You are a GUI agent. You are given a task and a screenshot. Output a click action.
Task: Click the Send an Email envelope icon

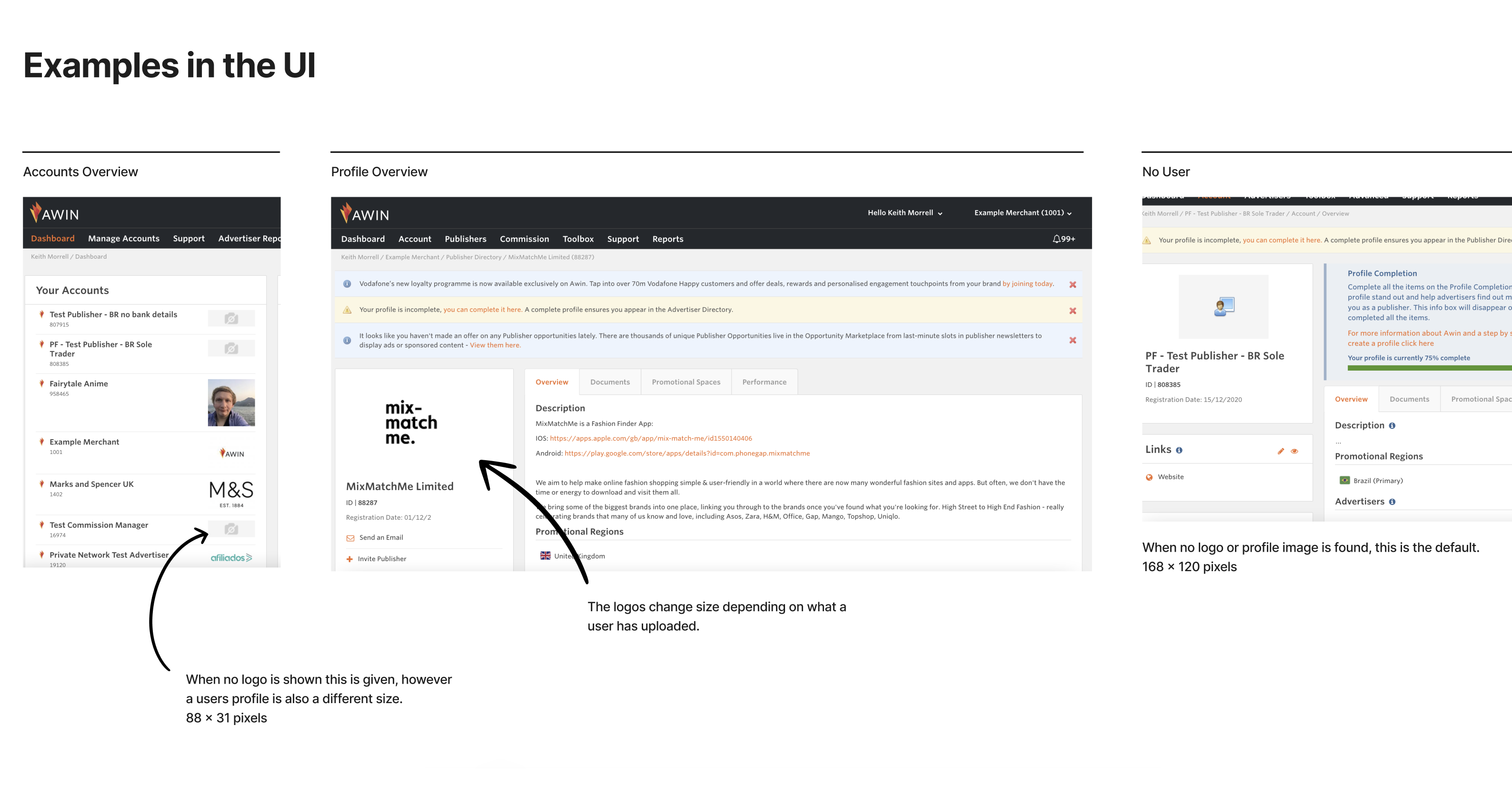[350, 538]
